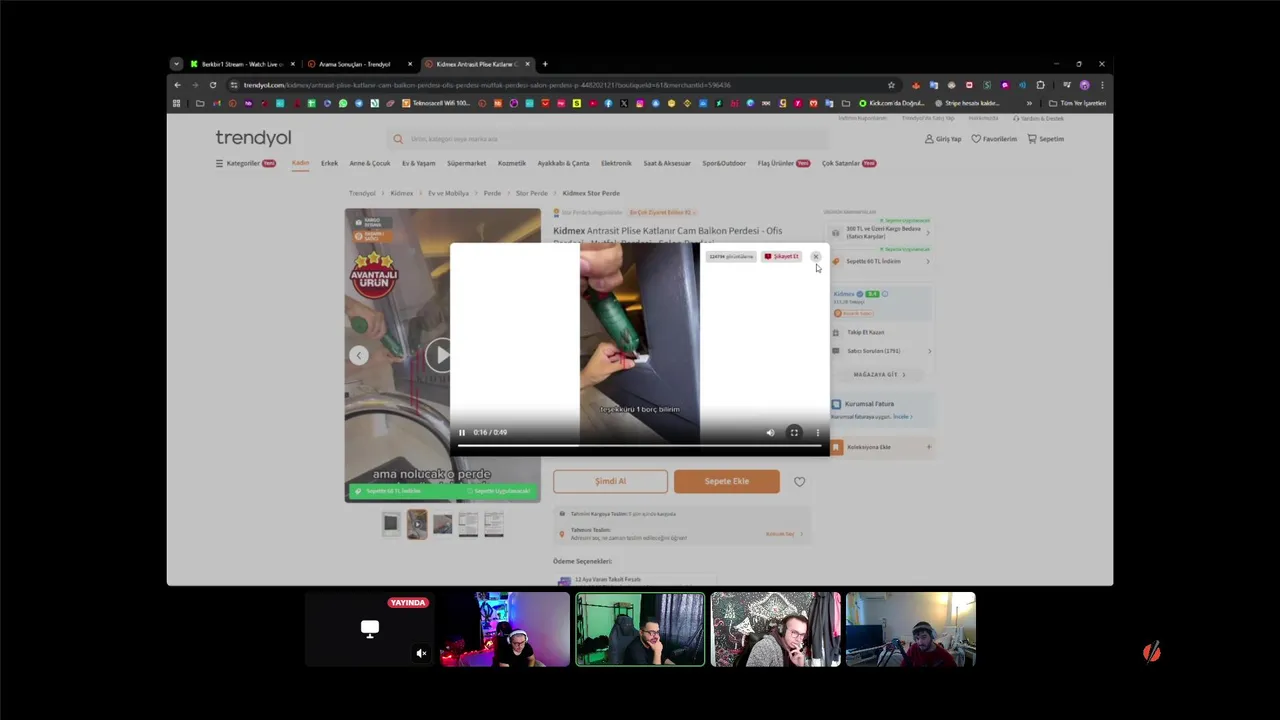Click the trendyol logo

coord(253,138)
